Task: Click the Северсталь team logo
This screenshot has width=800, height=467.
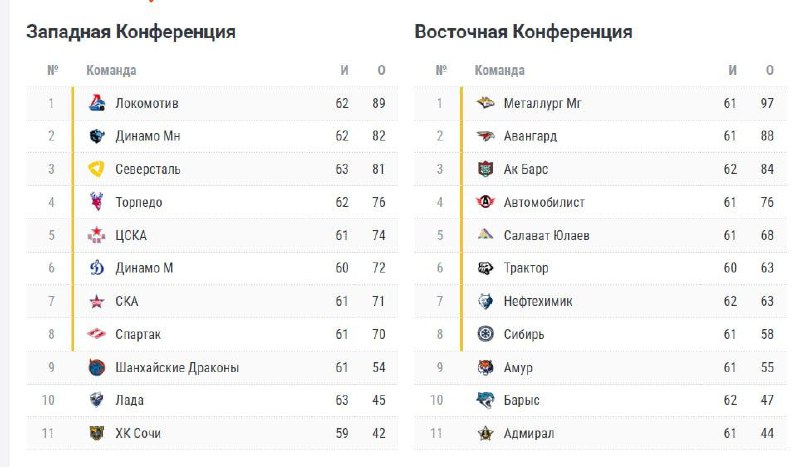Action: point(97,169)
